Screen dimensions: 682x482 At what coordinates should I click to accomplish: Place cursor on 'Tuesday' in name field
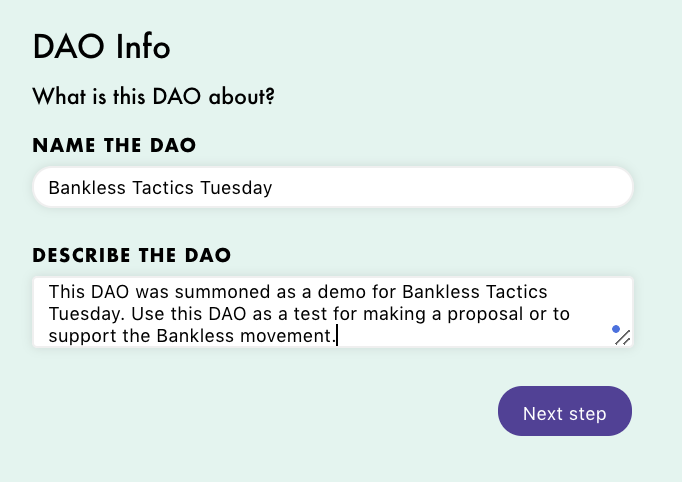click(x=236, y=188)
